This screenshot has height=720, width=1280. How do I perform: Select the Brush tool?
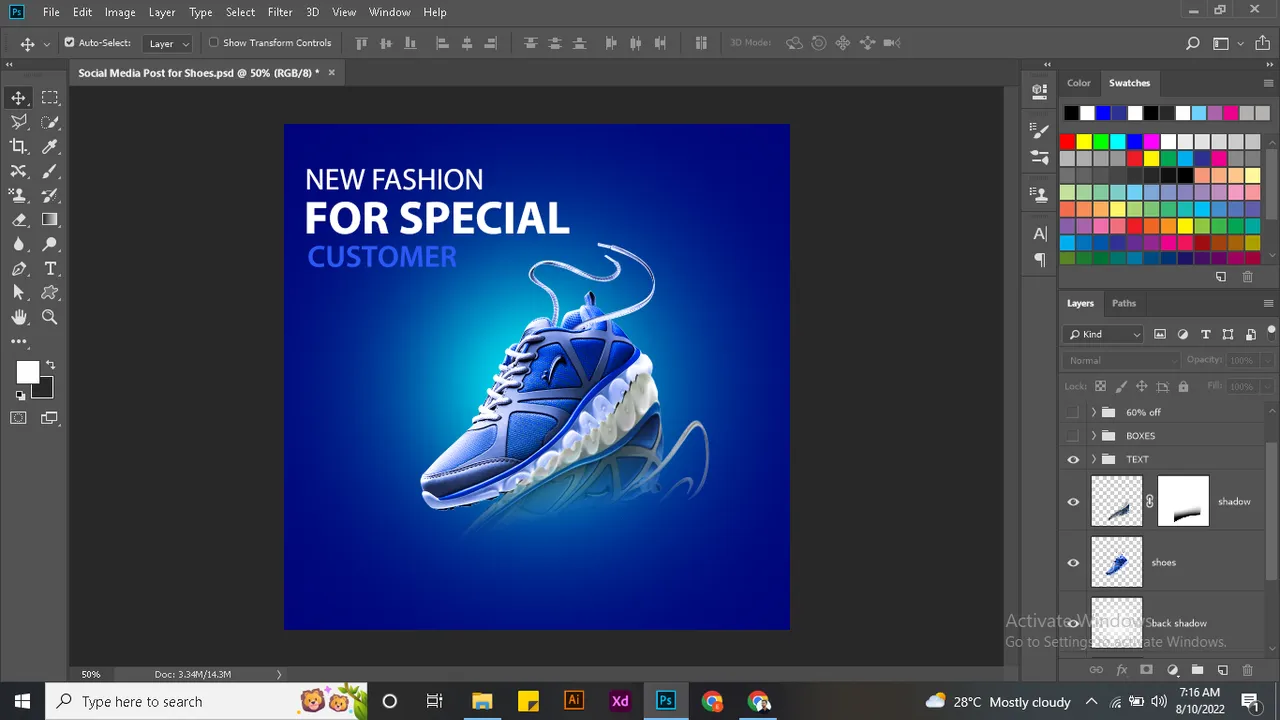[x=50, y=171]
